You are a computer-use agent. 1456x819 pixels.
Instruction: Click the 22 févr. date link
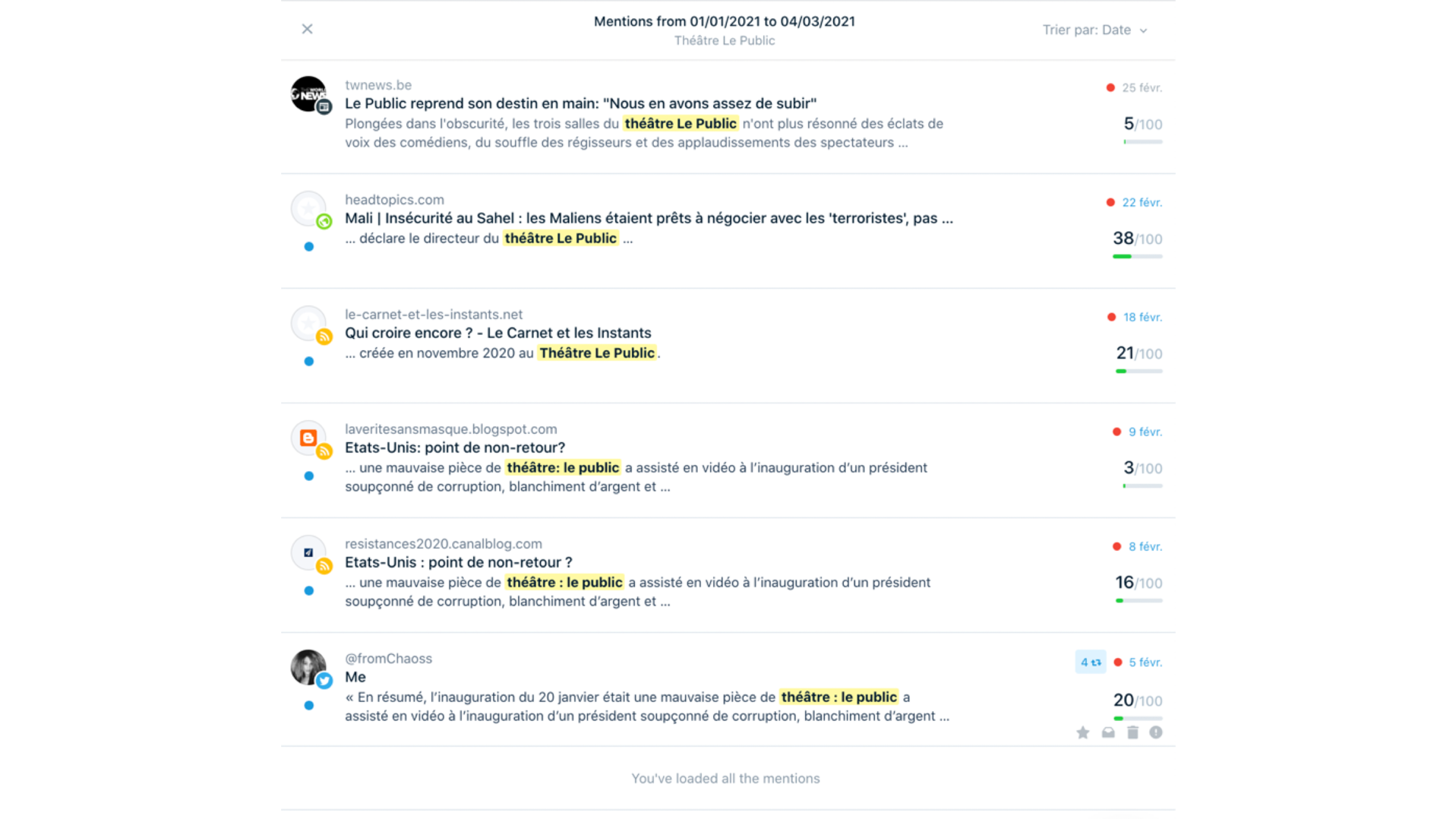coord(1142,203)
